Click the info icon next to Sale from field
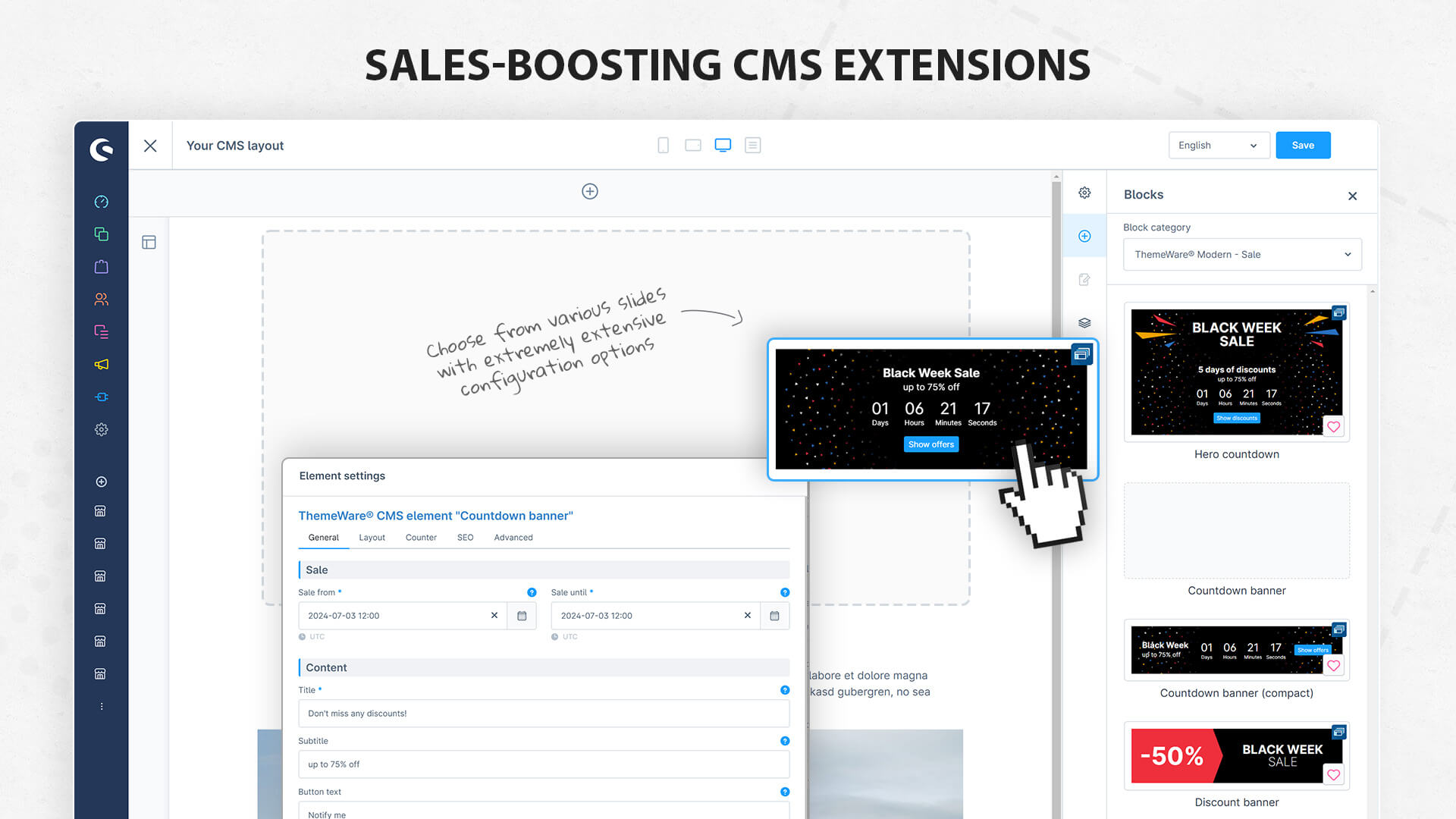 pos(532,592)
